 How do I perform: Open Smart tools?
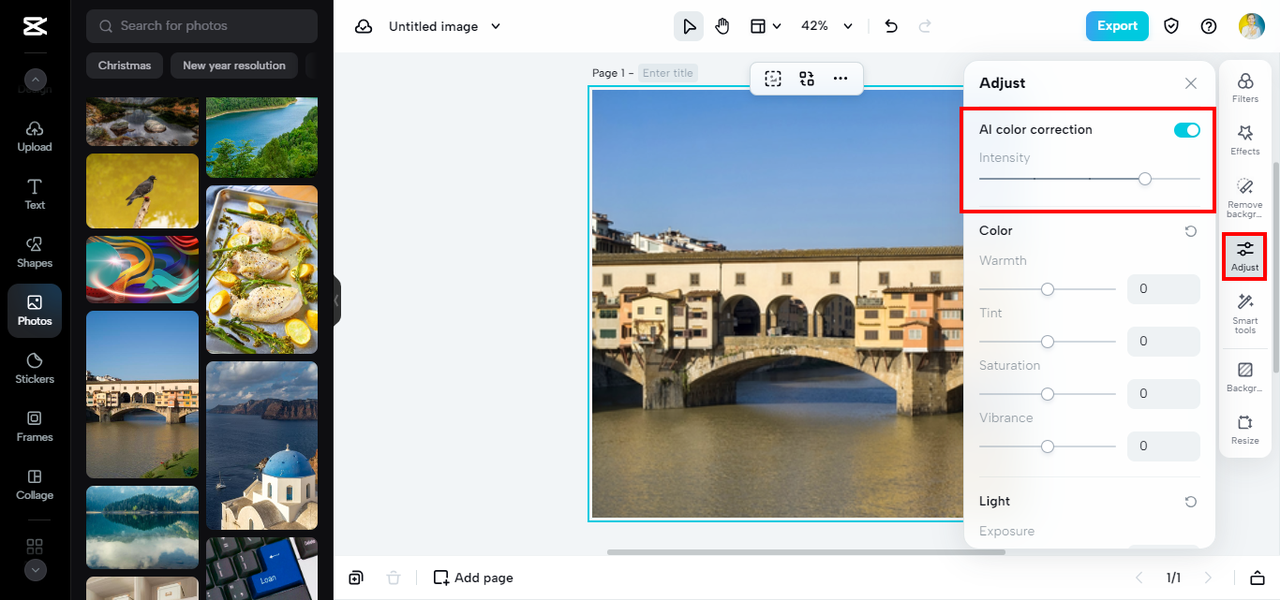click(1245, 314)
